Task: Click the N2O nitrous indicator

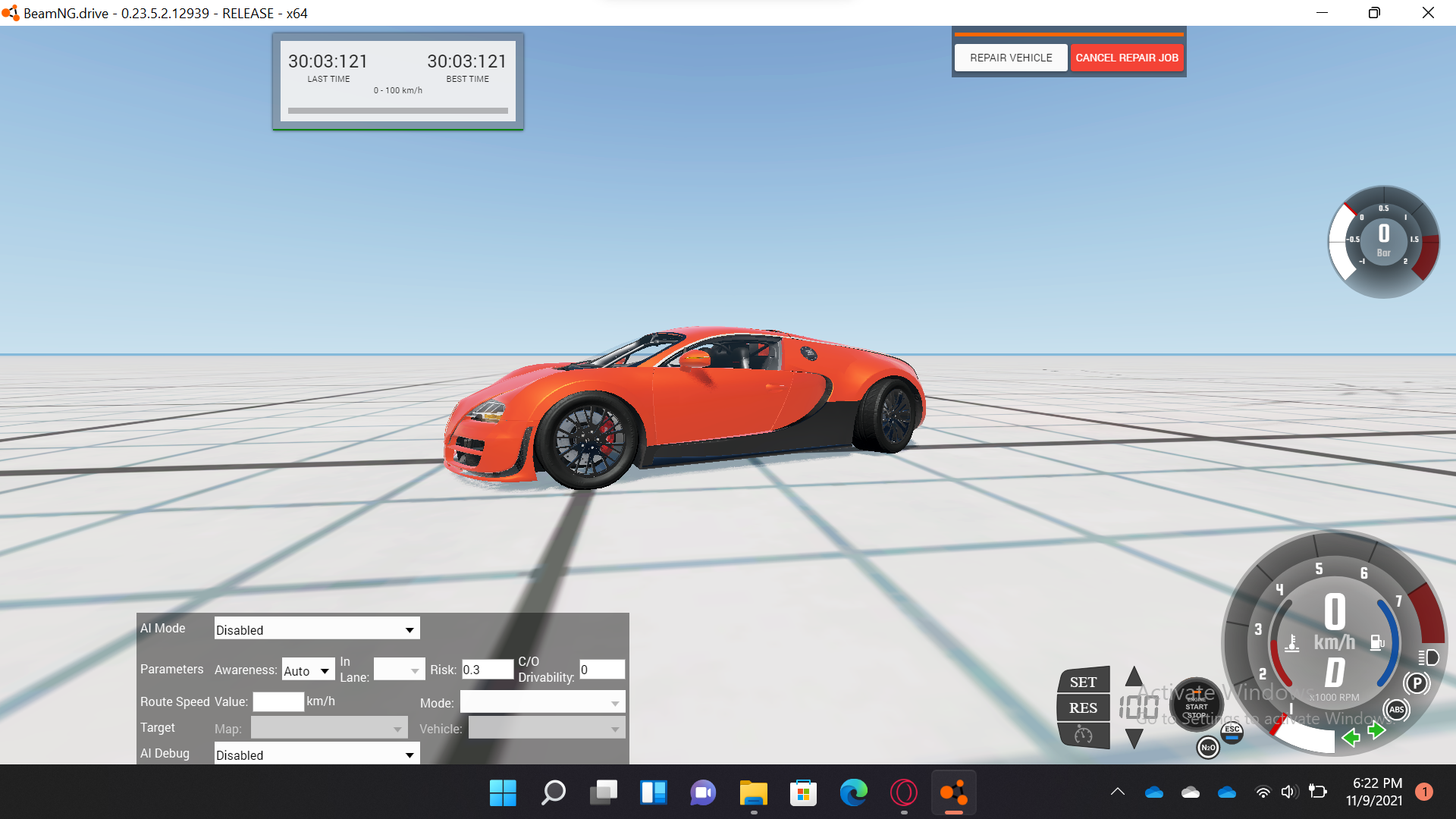Action: coord(1208,748)
